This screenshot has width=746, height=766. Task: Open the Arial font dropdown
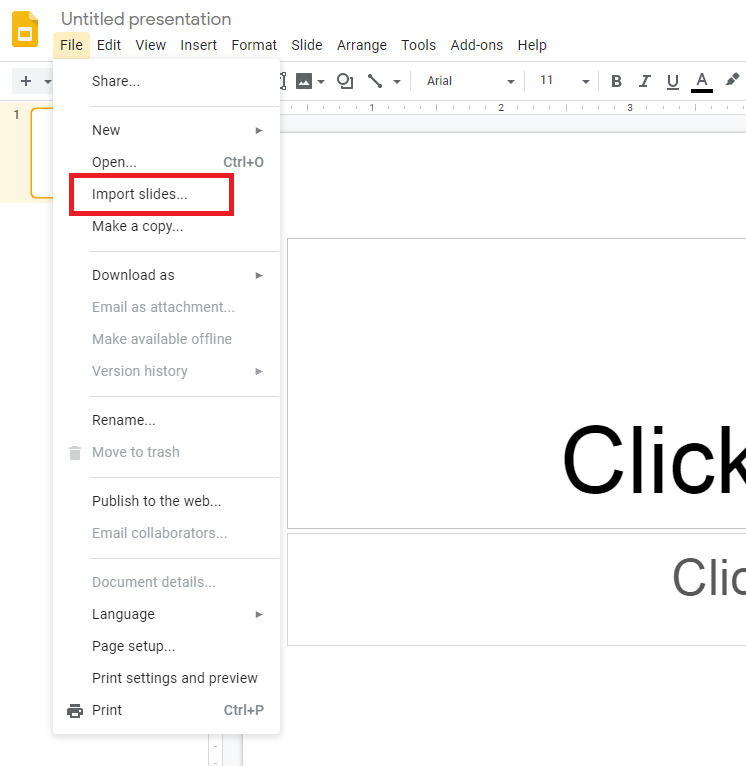470,81
